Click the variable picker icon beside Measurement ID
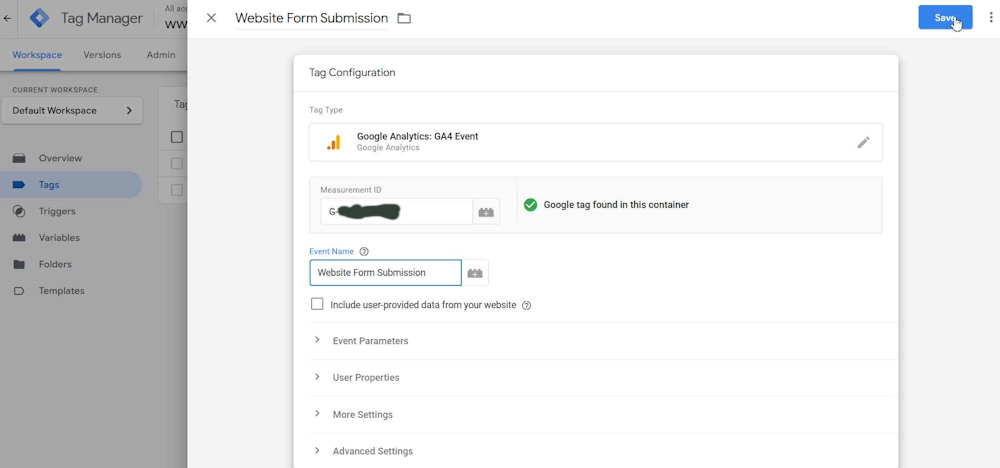Image resolution: width=1000 pixels, height=468 pixels. pyautogui.click(x=486, y=212)
